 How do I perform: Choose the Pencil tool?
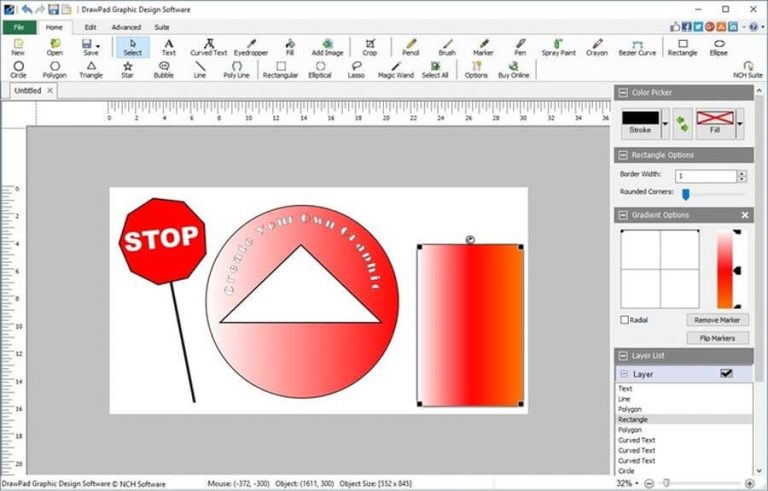point(410,47)
